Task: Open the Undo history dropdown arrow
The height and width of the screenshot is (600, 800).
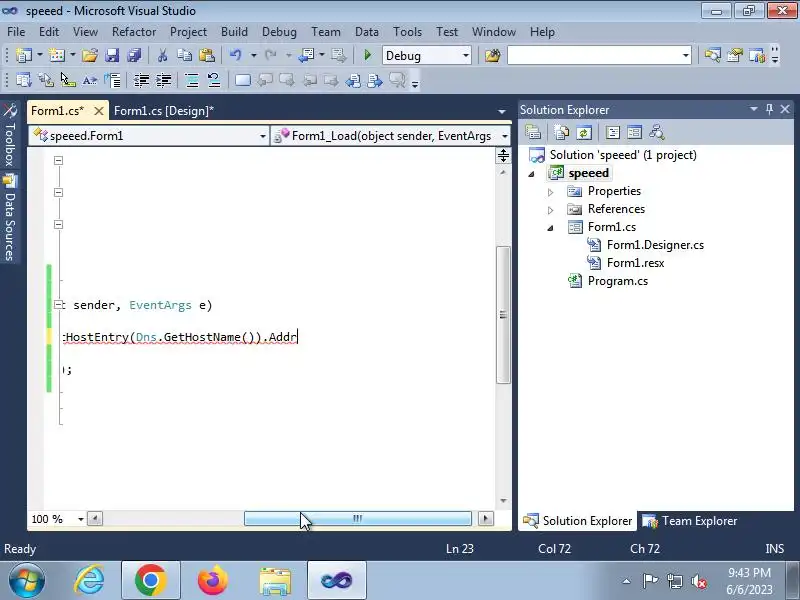Action: click(x=253, y=55)
